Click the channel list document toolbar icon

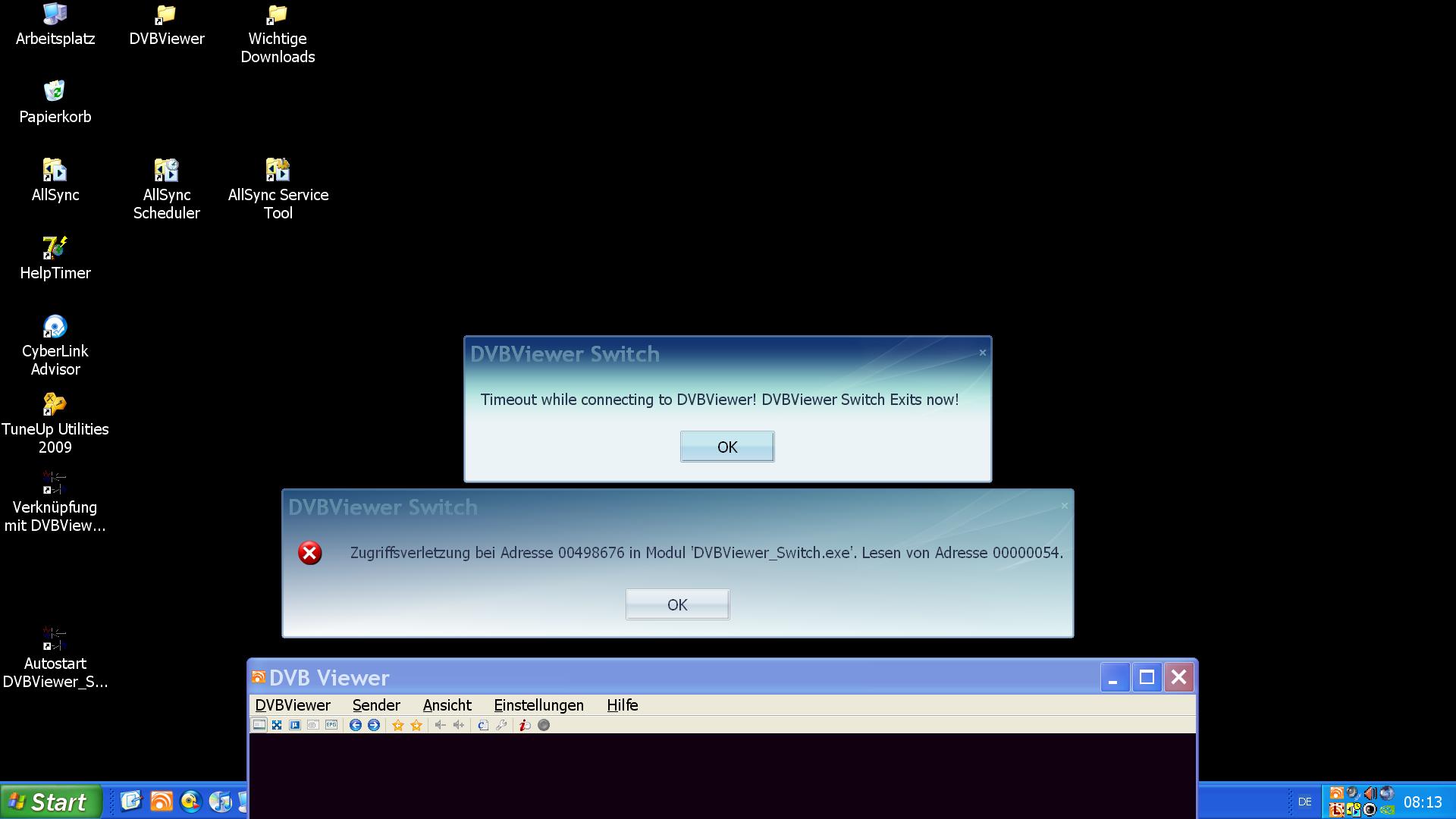click(482, 725)
